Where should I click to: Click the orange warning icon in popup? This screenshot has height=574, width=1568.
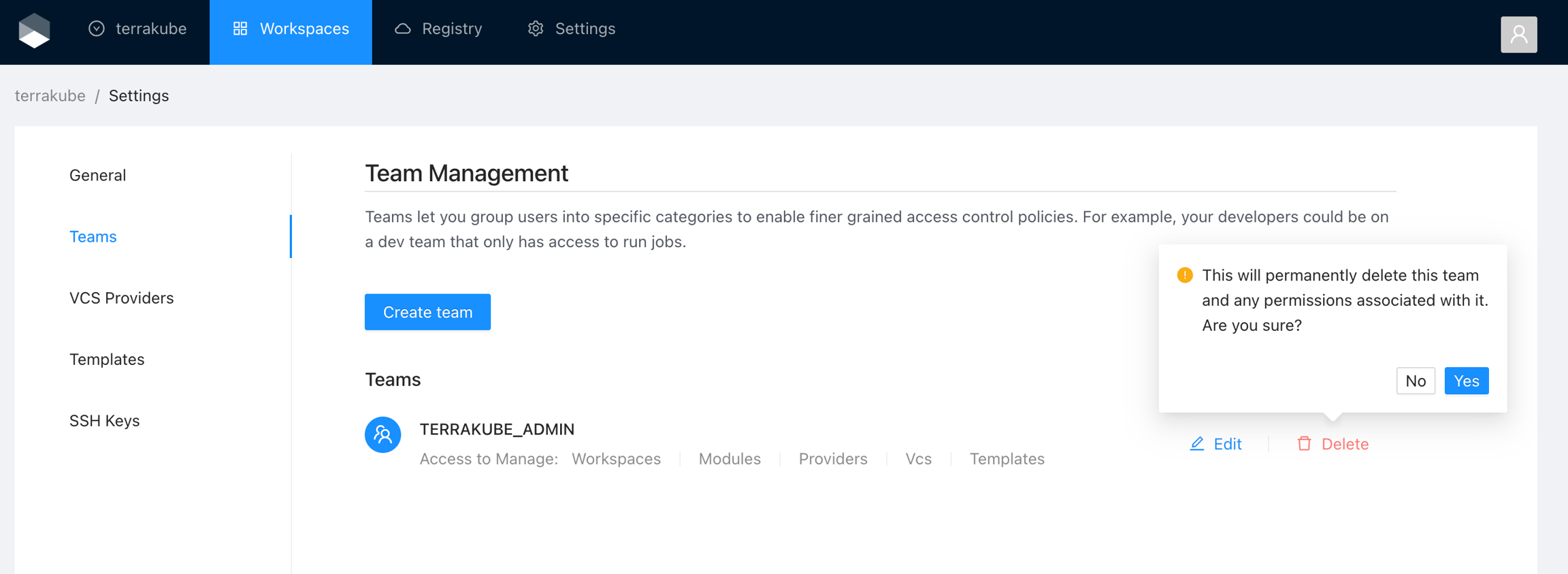click(x=1184, y=275)
